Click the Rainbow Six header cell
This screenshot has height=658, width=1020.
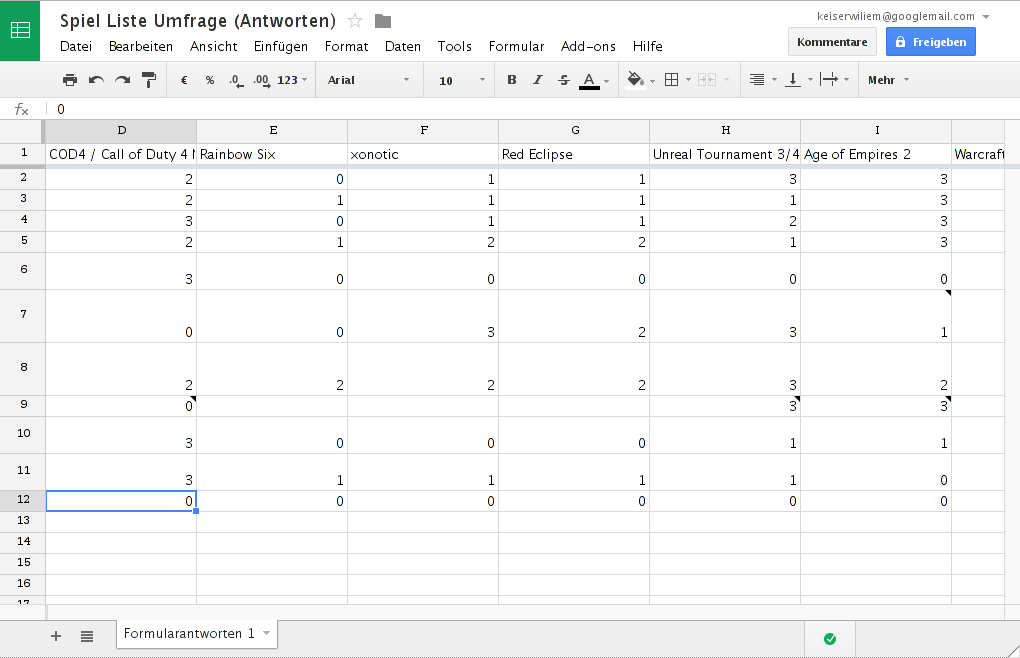272,155
